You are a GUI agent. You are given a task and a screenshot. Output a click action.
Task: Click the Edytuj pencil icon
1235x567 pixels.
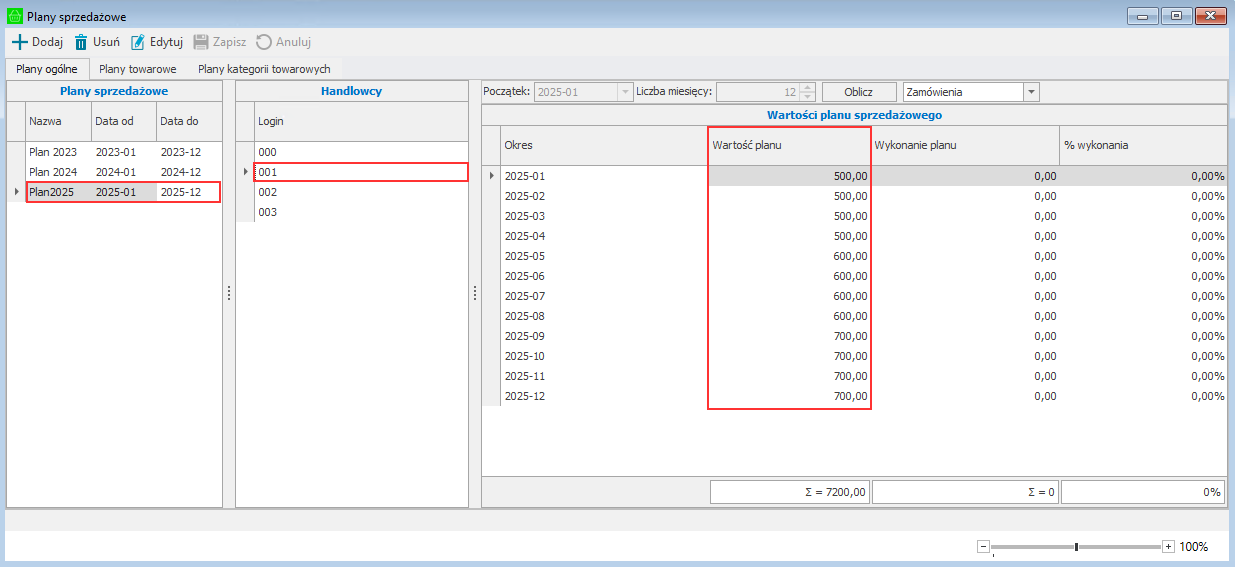[x=138, y=42]
